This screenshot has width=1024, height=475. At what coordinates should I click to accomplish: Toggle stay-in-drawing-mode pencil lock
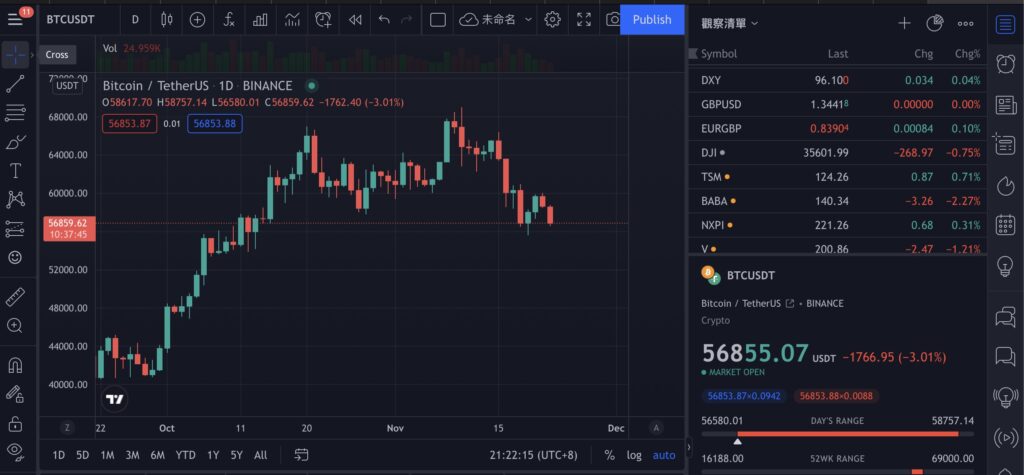click(x=15, y=393)
